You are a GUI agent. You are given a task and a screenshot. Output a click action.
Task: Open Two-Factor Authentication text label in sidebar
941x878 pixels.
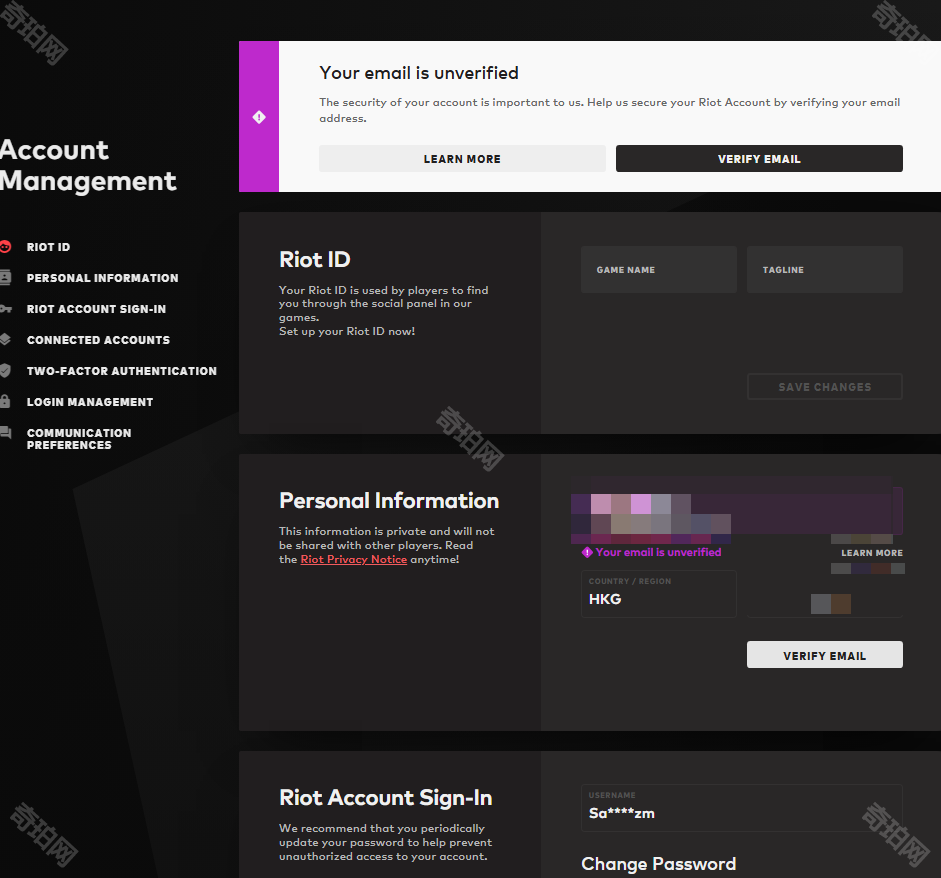coord(121,371)
